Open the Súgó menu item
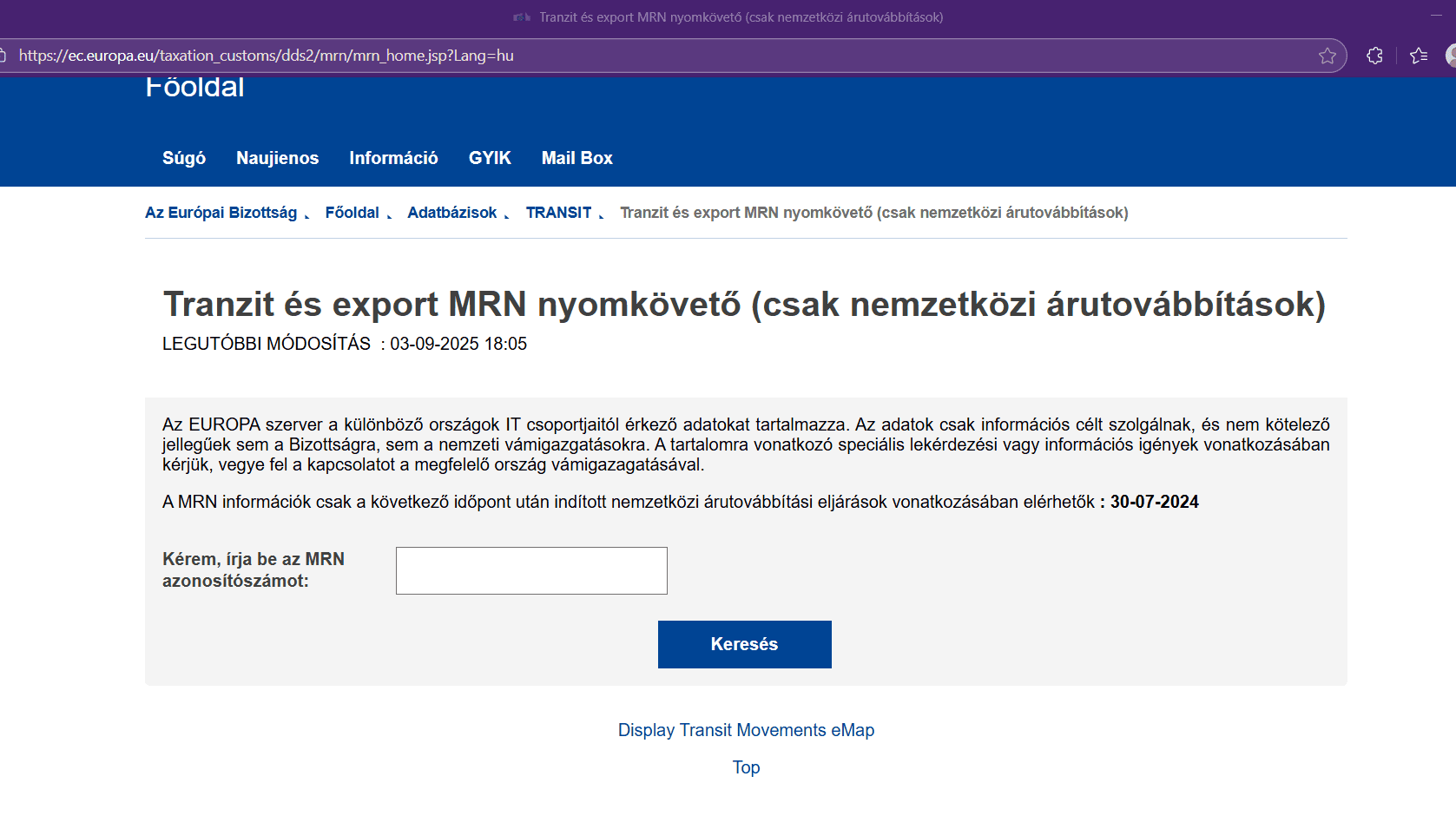1456x829 pixels. point(184,158)
